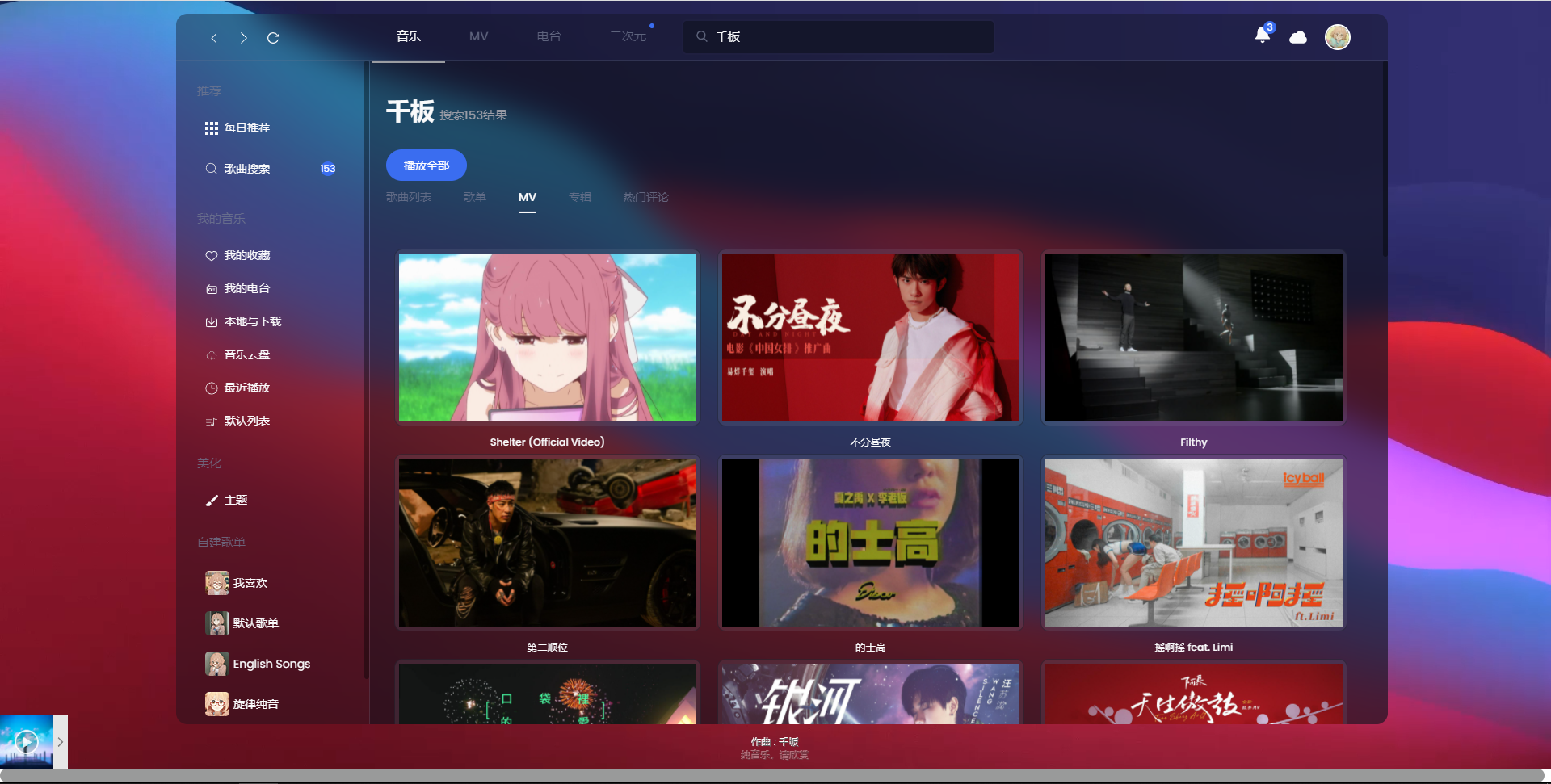Click the 默认列表 sidebar label
The image size is (1551, 784).
point(247,421)
